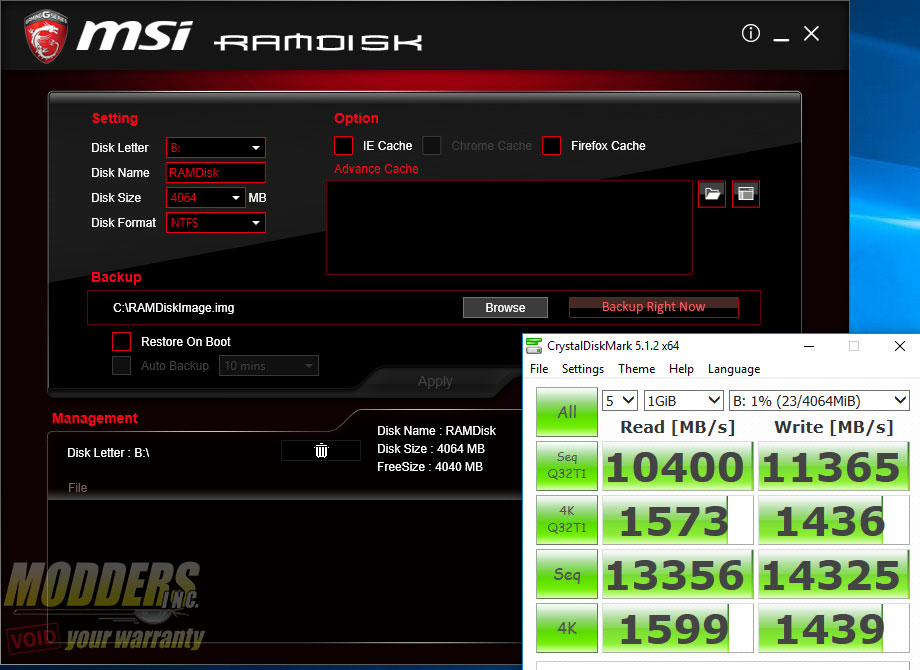Image resolution: width=920 pixels, height=670 pixels.
Task: Open the Theme menu in CrystalDiskMark
Action: pos(636,369)
